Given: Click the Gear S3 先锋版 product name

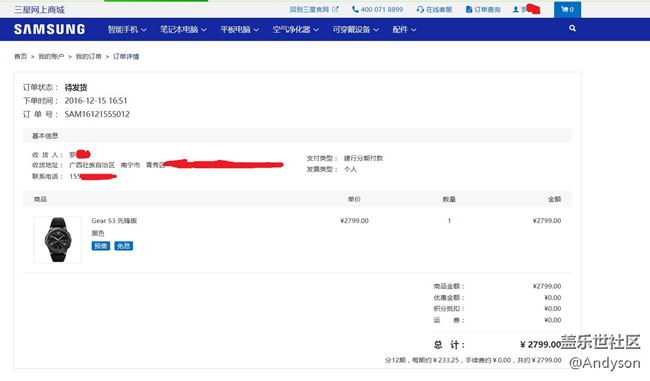Looking at the screenshot, I should coord(114,221).
